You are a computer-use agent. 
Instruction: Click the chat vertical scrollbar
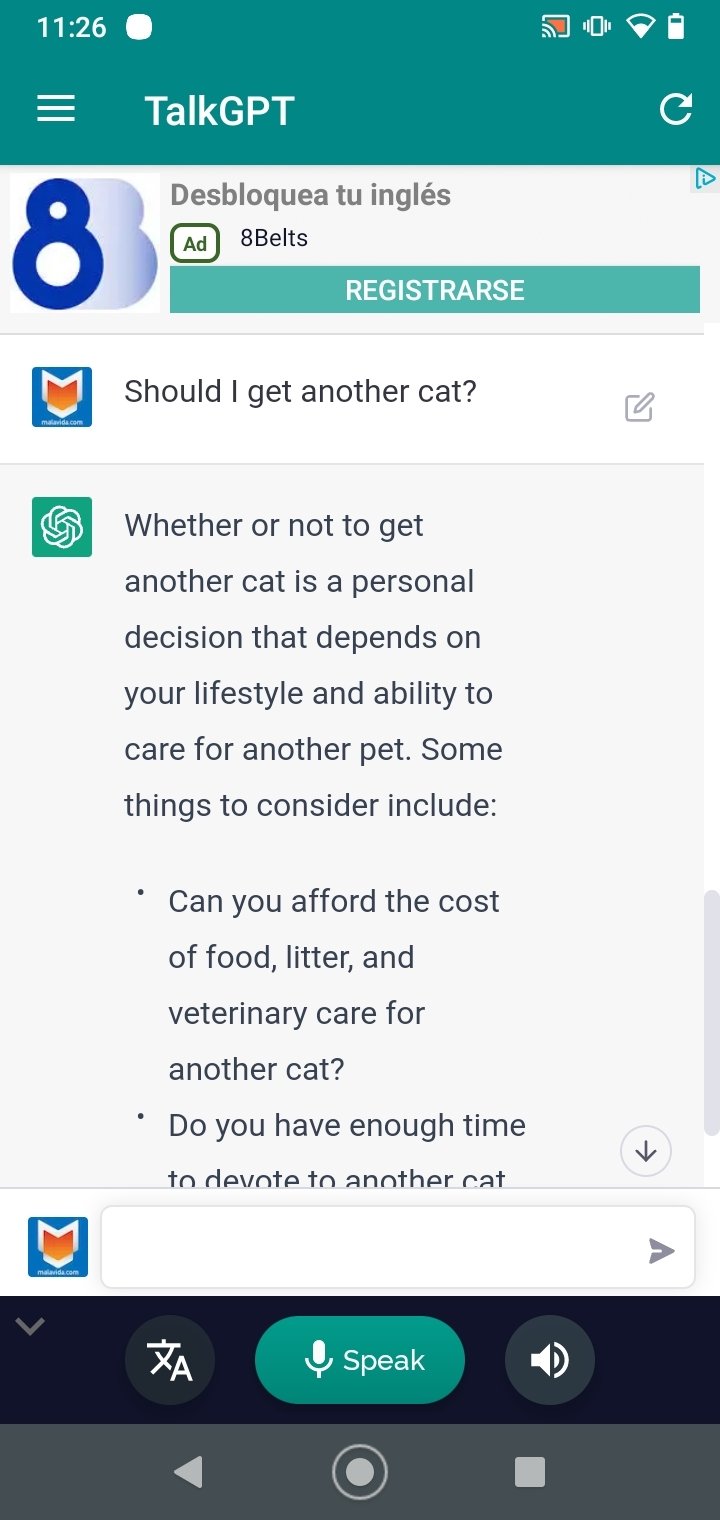click(x=711, y=1010)
